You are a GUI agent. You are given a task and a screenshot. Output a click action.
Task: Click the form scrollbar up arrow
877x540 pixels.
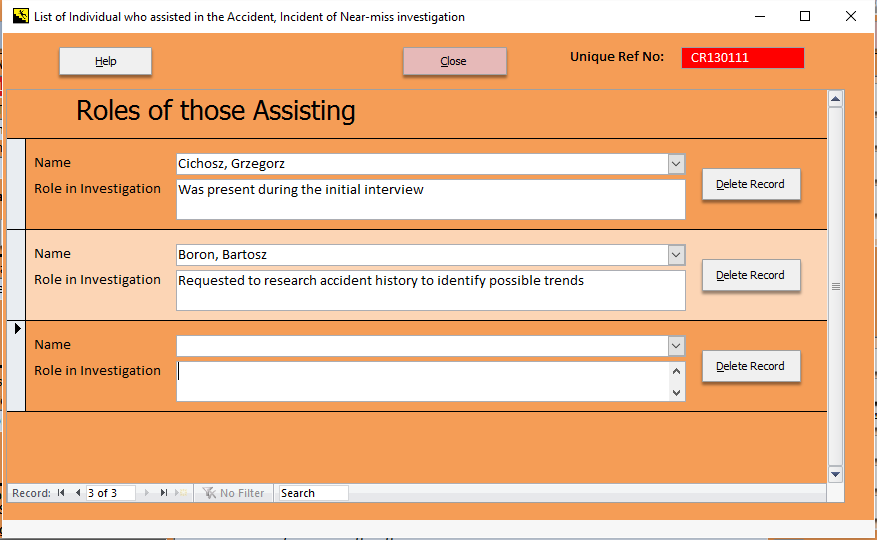click(x=836, y=100)
